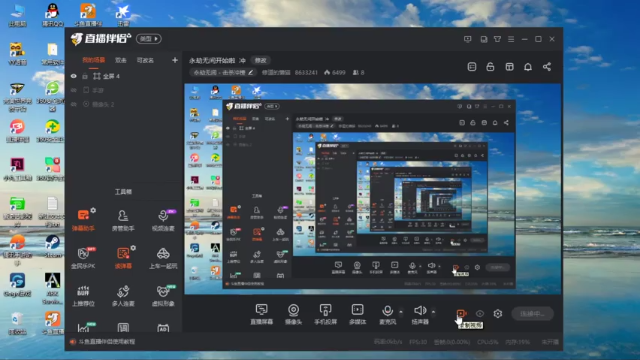Viewport: 640px width, 360px height.
Task: Click the 连接中... streaming button
Action: (x=533, y=313)
